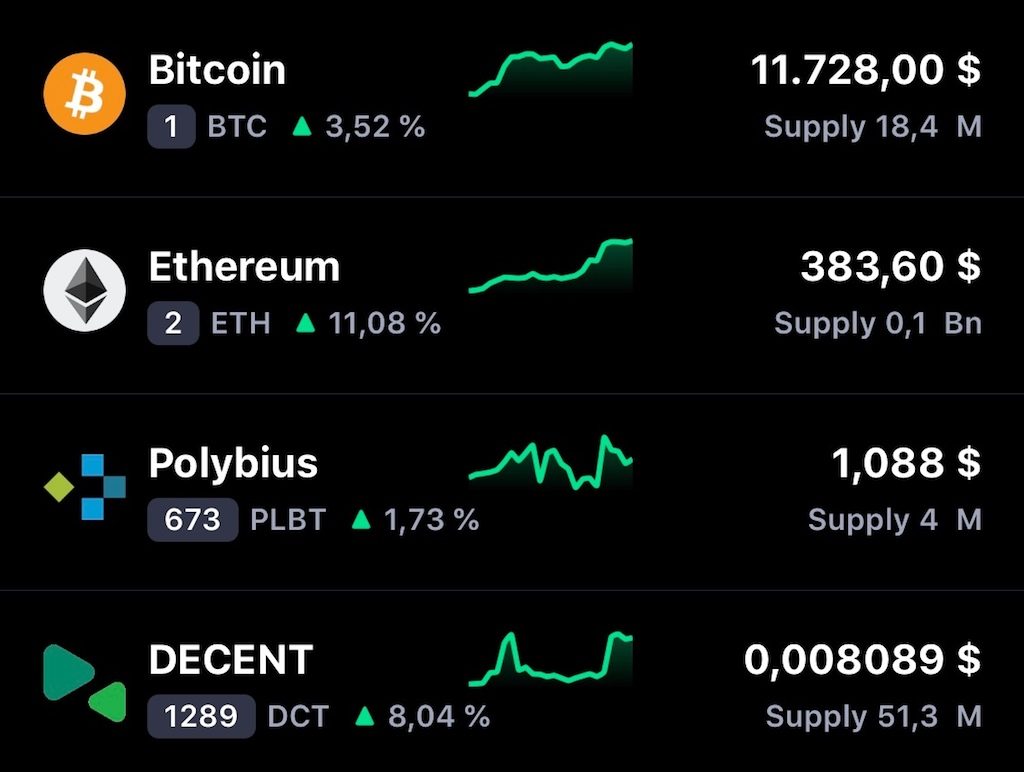Image resolution: width=1024 pixels, height=772 pixels.
Task: Click the green up-triangle beside 3,52 %
Action: (302, 126)
